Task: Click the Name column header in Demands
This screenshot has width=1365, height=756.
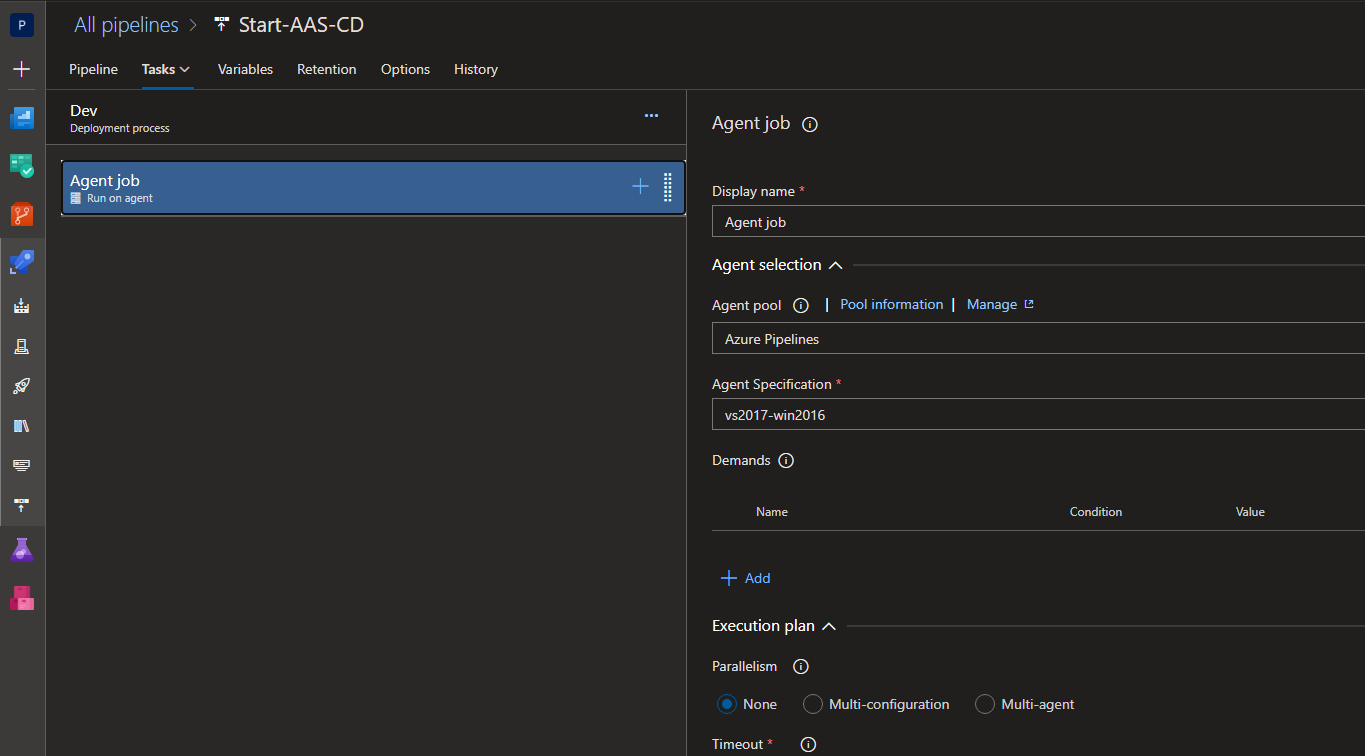Action: pyautogui.click(x=772, y=512)
